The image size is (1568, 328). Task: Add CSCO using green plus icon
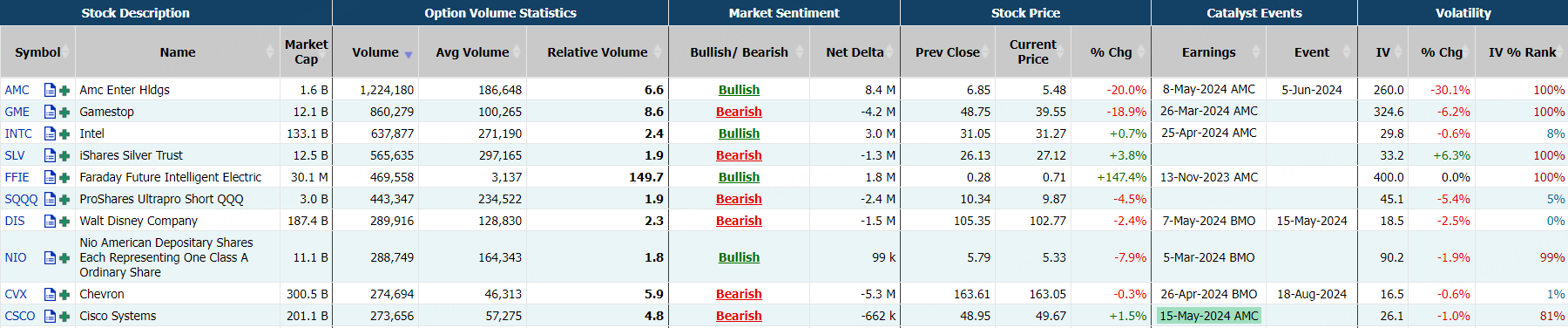click(x=64, y=316)
